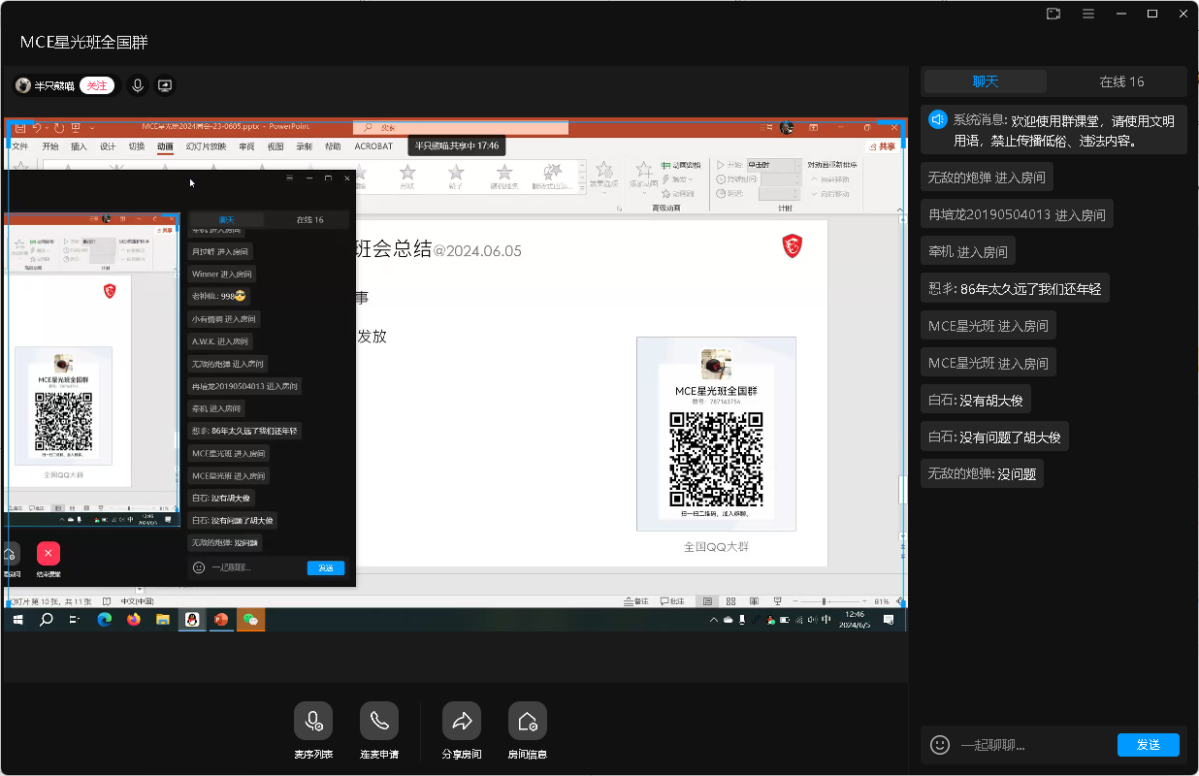Open File Explorer from the shared taskbar

click(x=163, y=619)
